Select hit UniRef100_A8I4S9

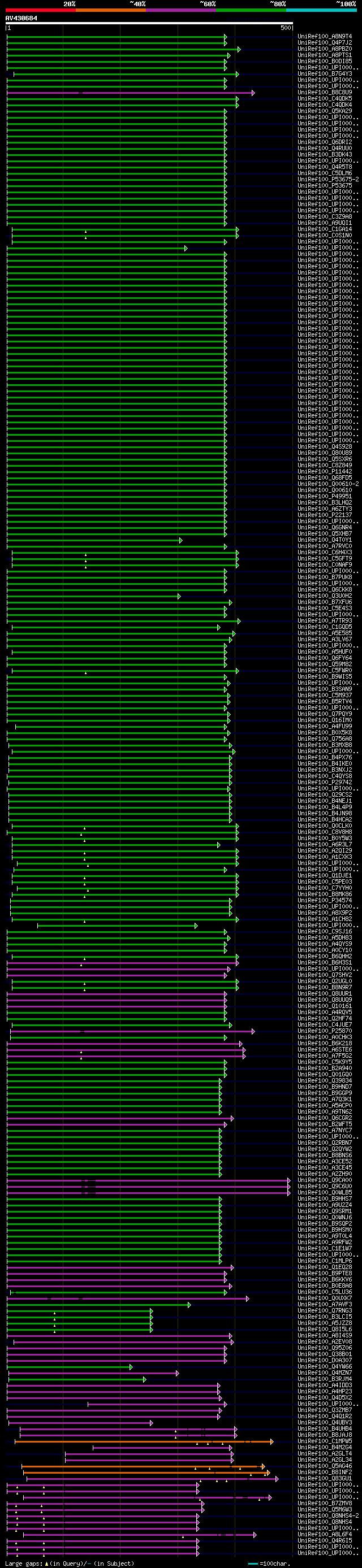click(325, 1335)
